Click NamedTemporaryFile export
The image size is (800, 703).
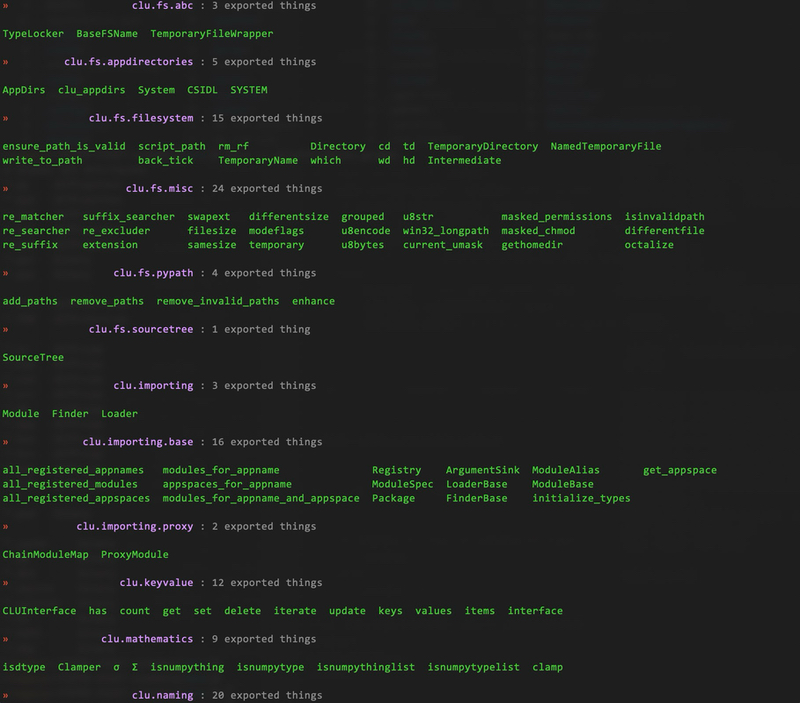click(x=606, y=146)
